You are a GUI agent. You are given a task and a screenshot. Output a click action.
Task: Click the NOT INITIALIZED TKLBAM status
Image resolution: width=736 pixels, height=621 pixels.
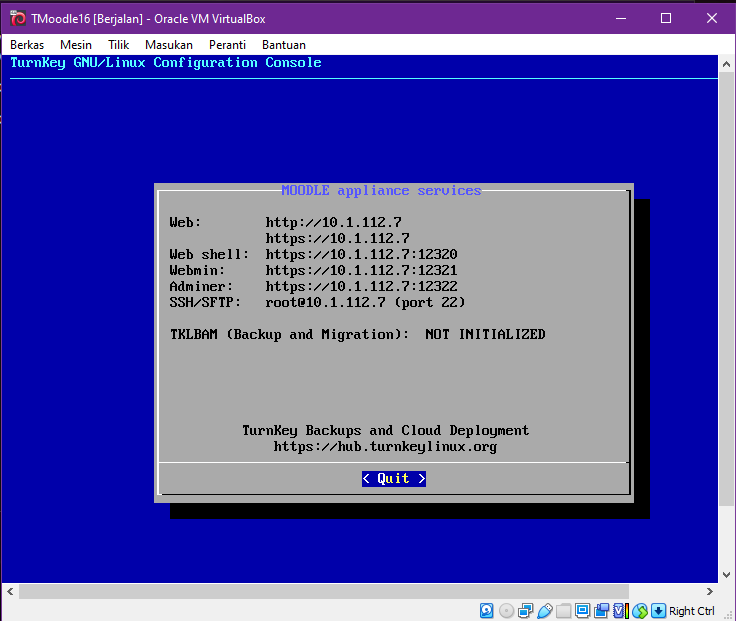pos(485,334)
